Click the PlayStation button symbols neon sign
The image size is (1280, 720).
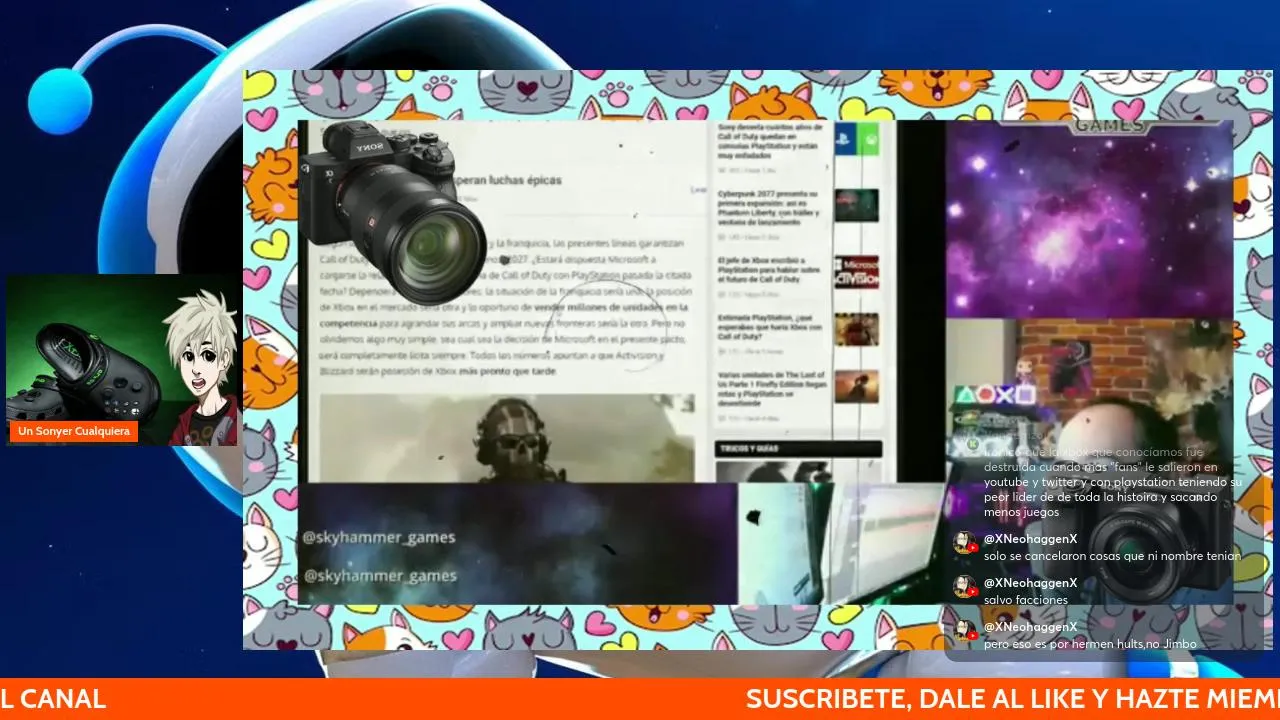(x=994, y=394)
